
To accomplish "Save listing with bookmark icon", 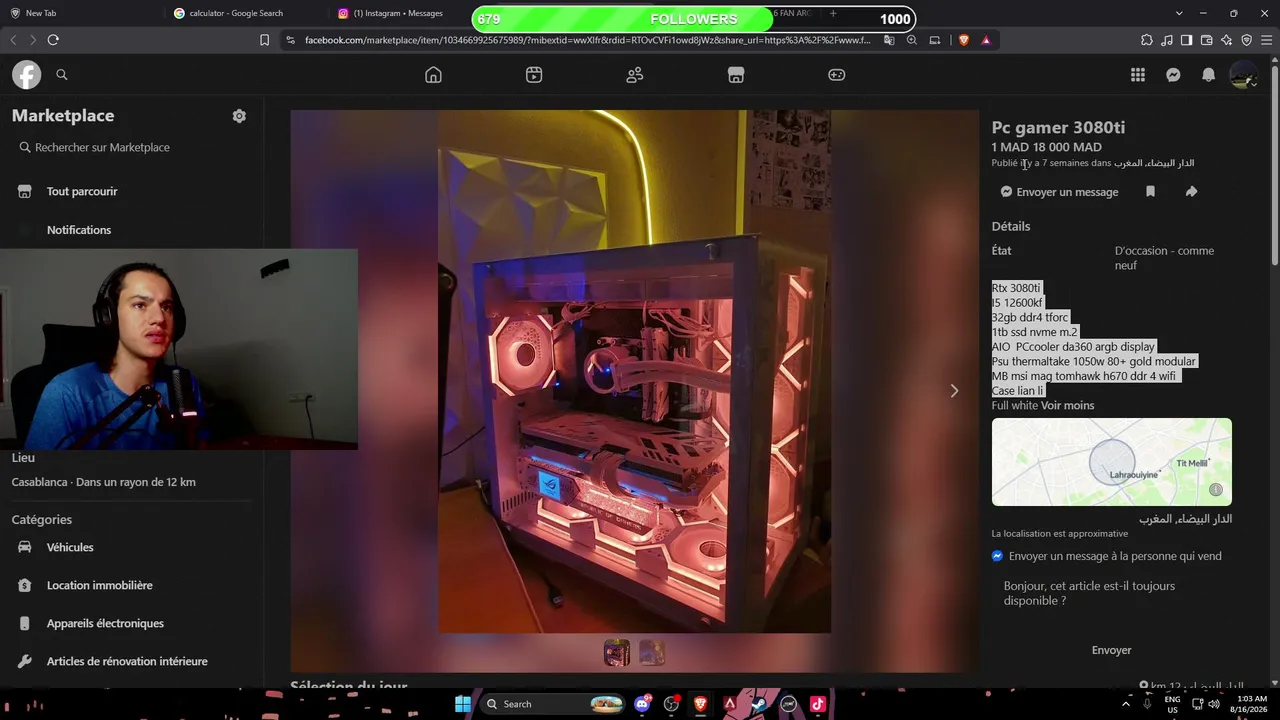I will pyautogui.click(x=1150, y=192).
